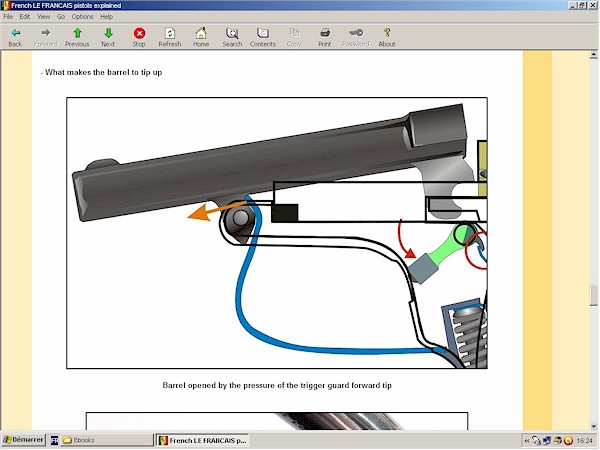Click the Copy toolbar icon
This screenshot has width=600, height=450.
click(x=294, y=37)
